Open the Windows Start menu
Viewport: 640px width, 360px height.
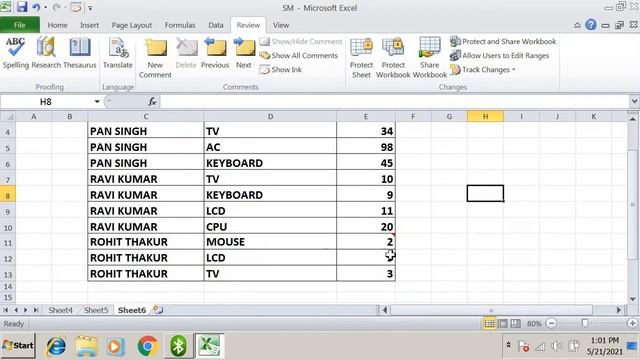click(x=18, y=346)
